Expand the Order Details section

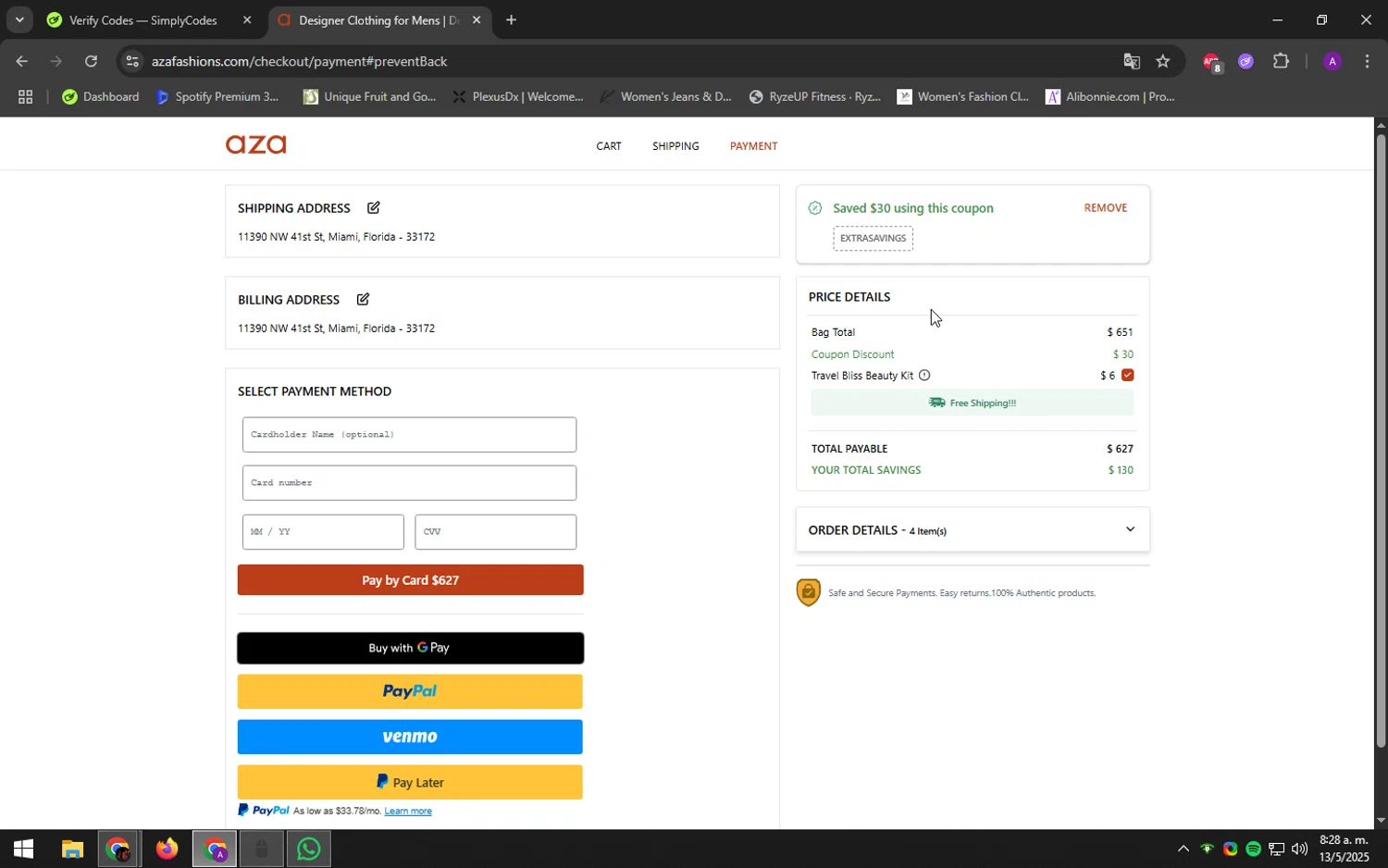[973, 529]
